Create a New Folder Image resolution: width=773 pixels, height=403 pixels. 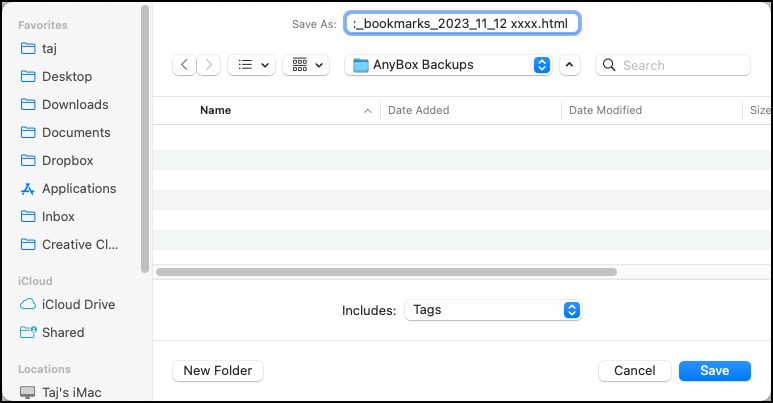tap(218, 370)
